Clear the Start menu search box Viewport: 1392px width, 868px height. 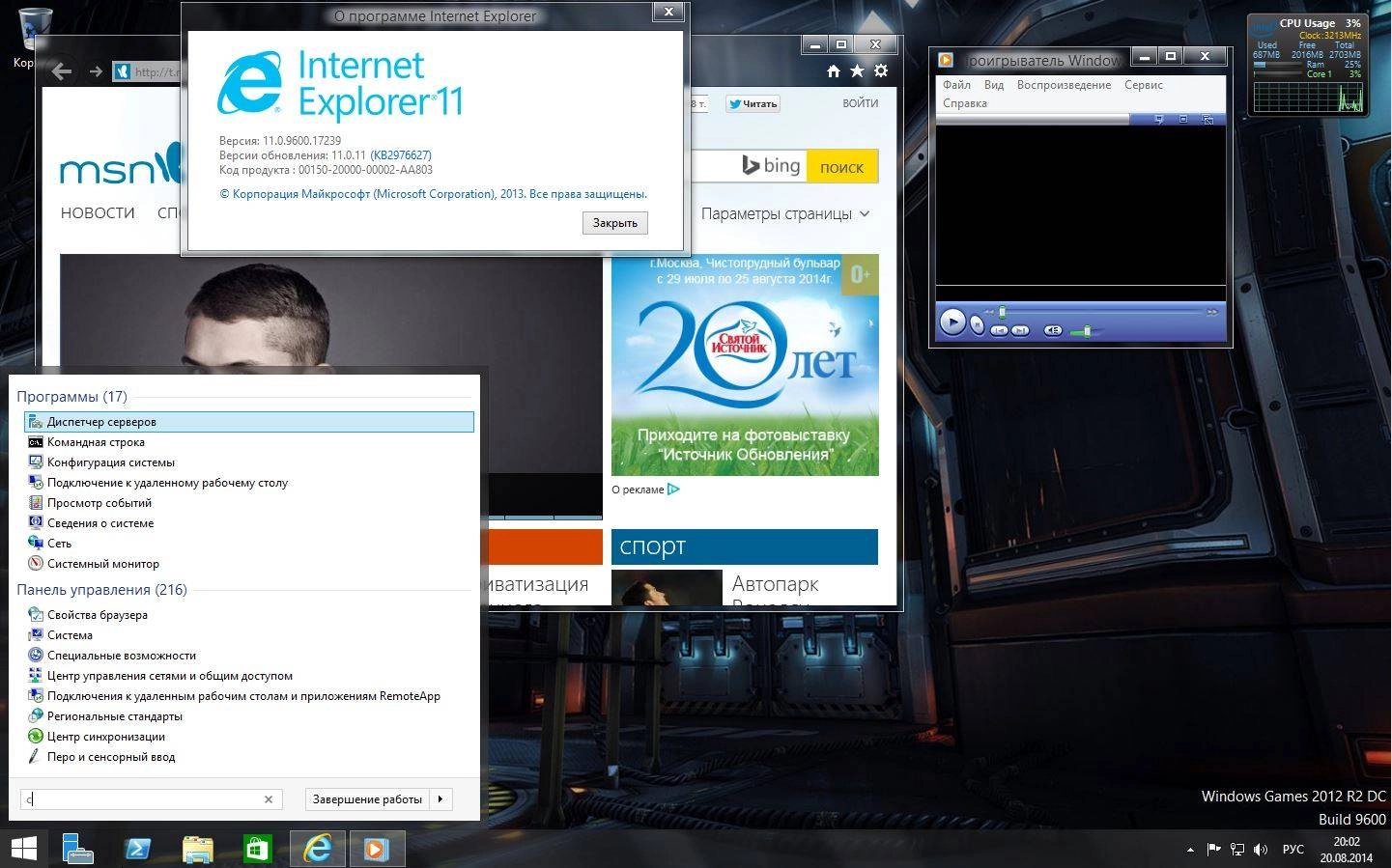[269, 799]
